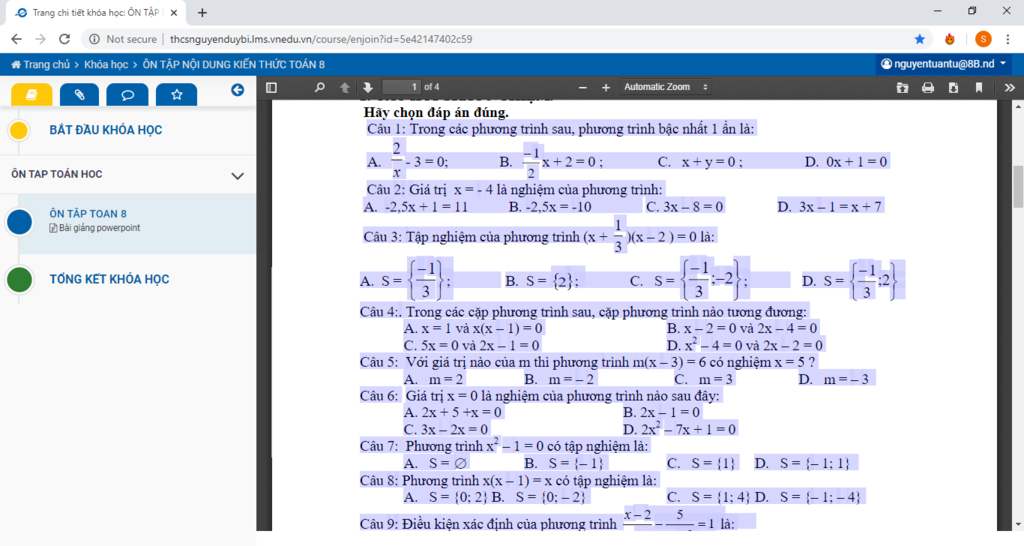
Task: Zoom in with the plus button
Action: (605, 87)
